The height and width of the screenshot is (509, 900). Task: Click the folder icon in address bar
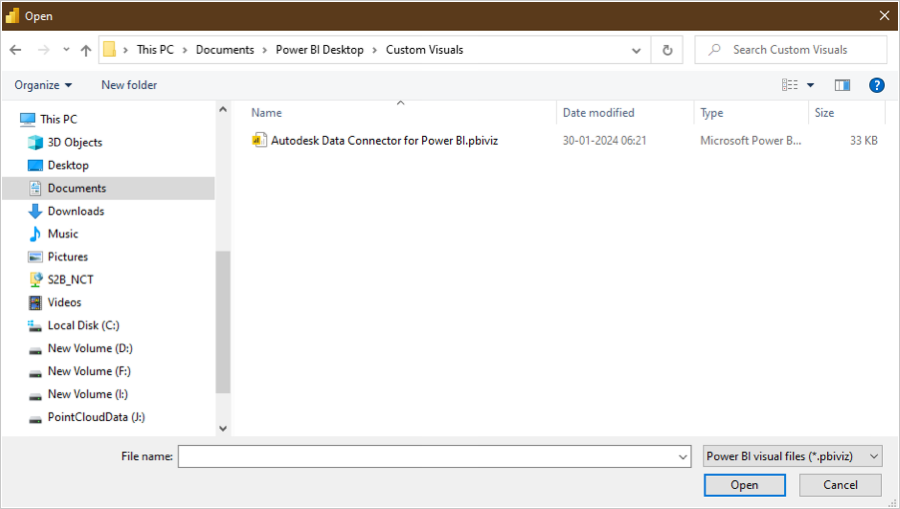[x=110, y=49]
